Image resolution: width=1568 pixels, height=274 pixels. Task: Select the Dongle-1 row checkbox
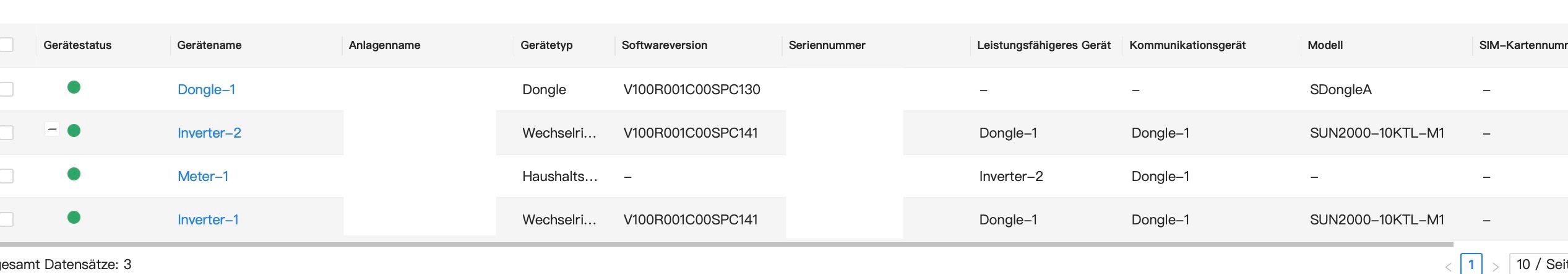click(x=6, y=89)
